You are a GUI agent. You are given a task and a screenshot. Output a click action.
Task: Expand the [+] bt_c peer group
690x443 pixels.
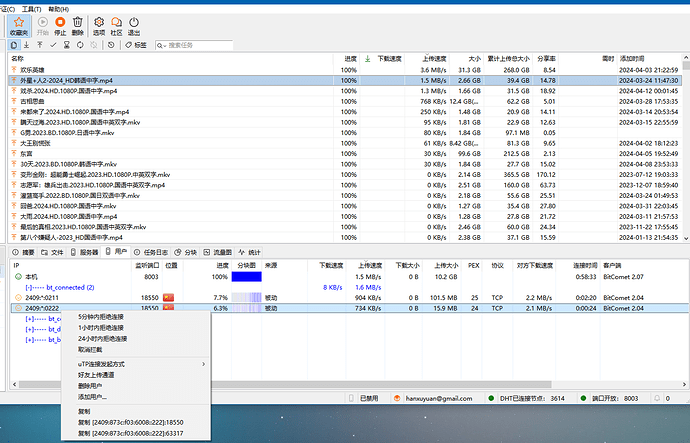pyautogui.click(x=29, y=319)
